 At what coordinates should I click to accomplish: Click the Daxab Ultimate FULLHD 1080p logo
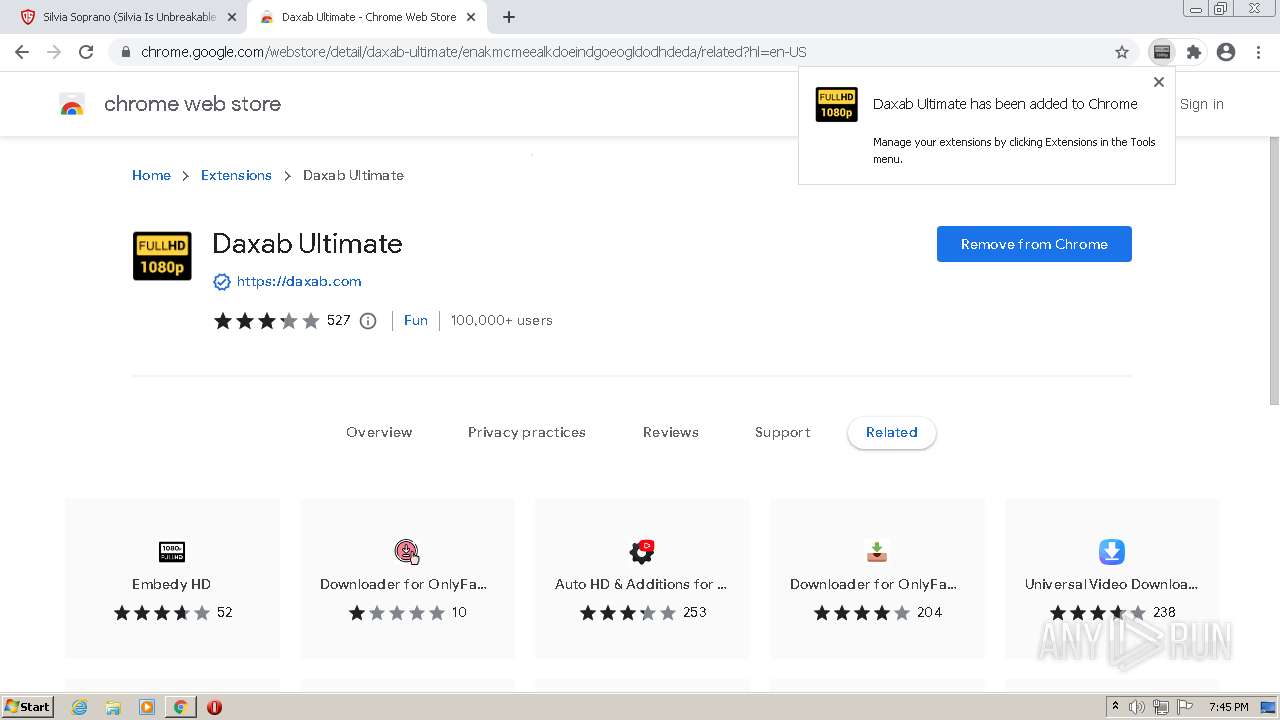click(x=162, y=256)
